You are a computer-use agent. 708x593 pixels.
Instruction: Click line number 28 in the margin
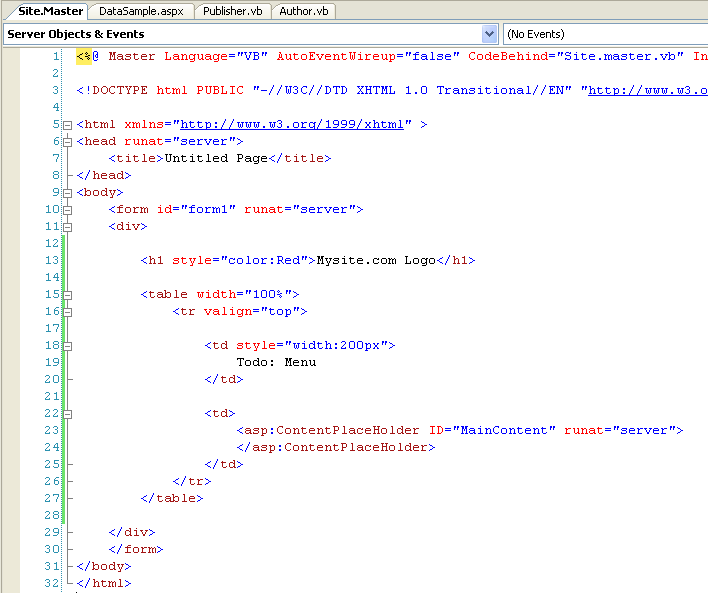tap(51, 515)
